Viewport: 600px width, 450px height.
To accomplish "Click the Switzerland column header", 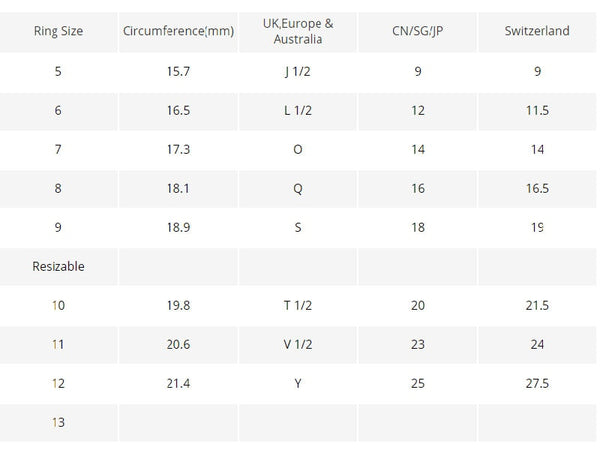I will [538, 31].
